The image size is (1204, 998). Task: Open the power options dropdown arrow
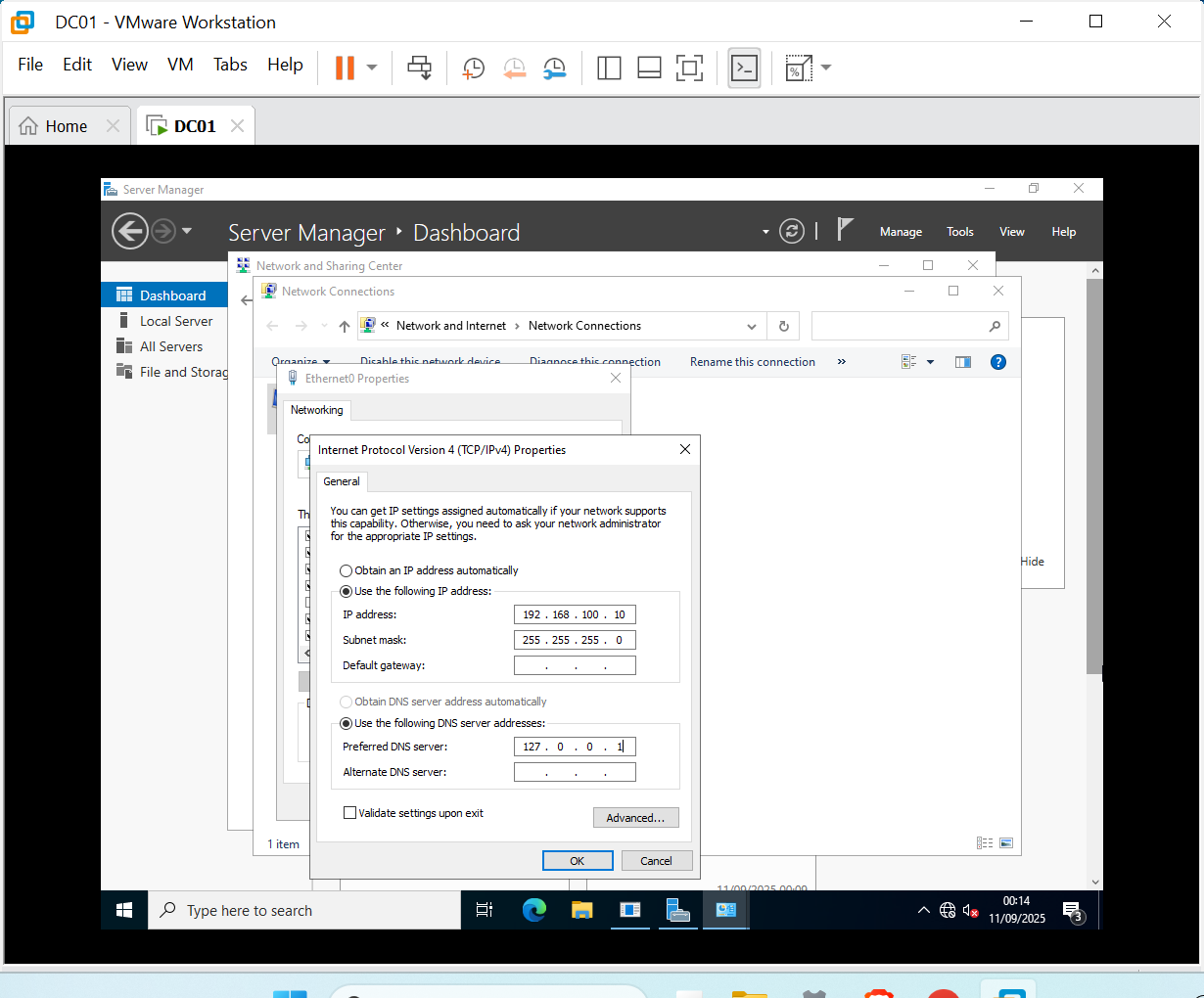372,68
